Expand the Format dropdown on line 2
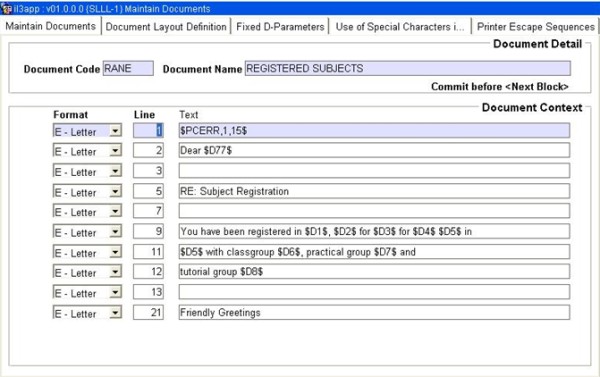600x377 pixels. point(115,151)
